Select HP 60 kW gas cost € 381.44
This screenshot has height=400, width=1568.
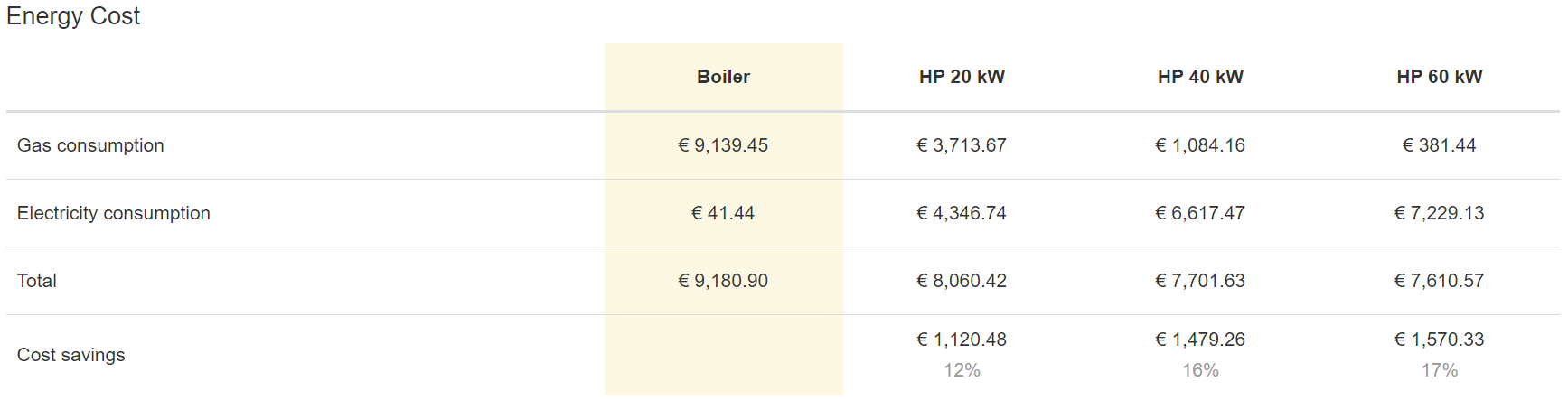[x=1439, y=145]
